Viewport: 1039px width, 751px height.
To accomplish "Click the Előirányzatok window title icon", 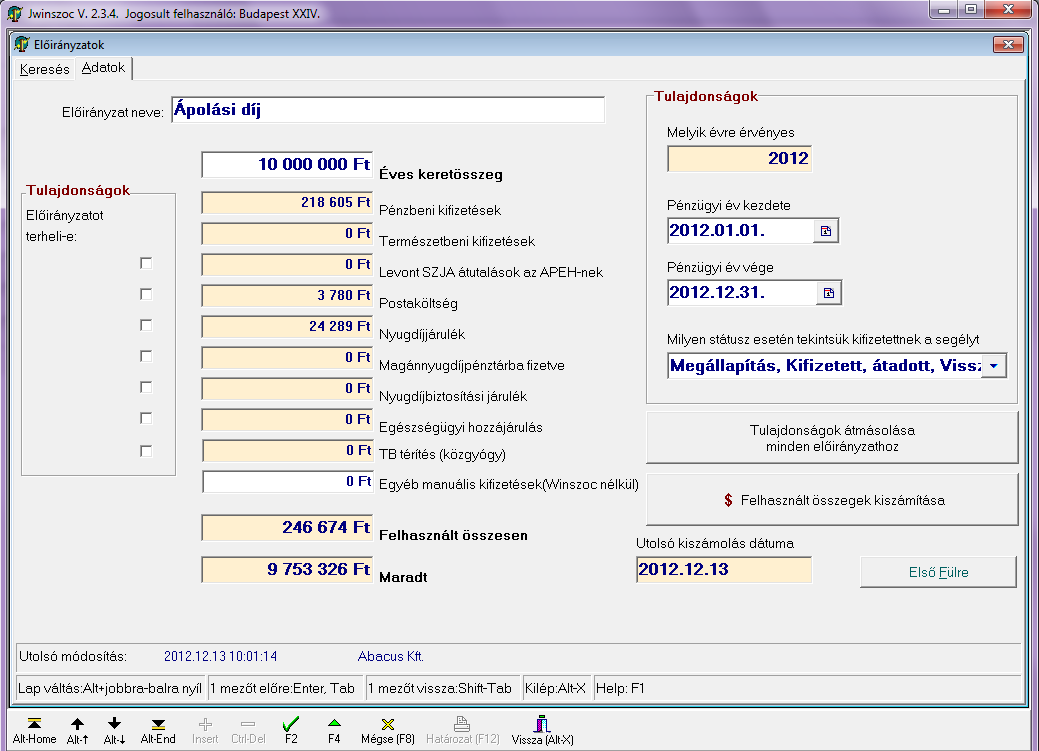I will point(22,44).
